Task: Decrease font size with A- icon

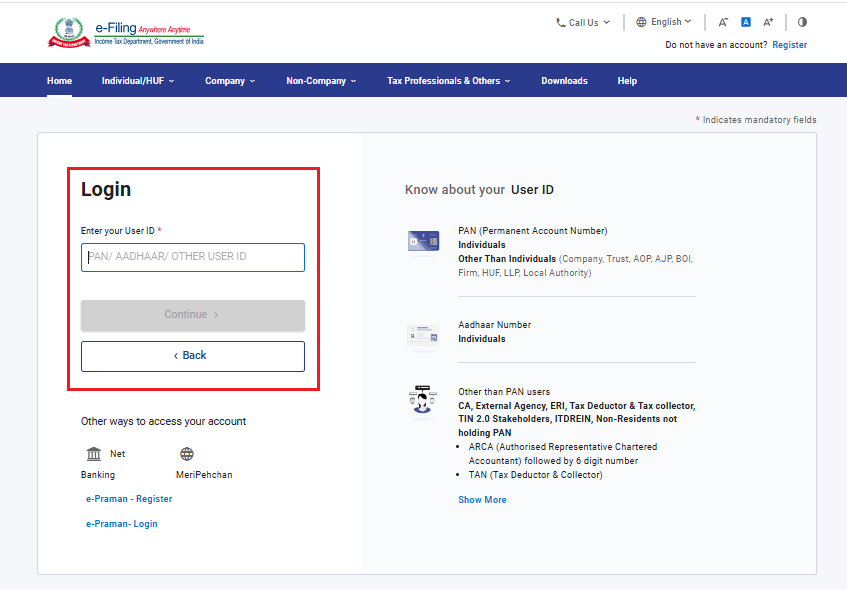Action: (723, 22)
